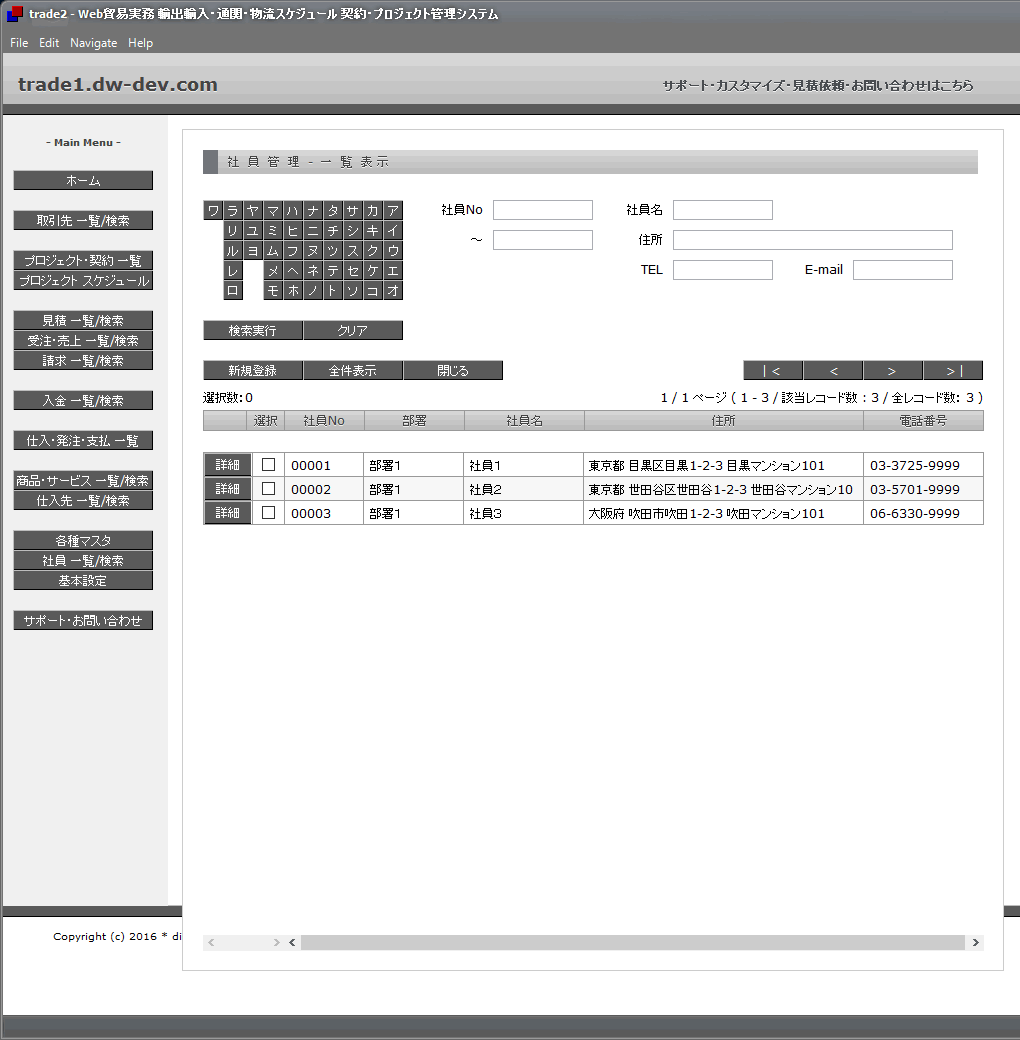The image size is (1020, 1040).
Task: Check the checkbox for employee 00003
Action: coord(269,513)
